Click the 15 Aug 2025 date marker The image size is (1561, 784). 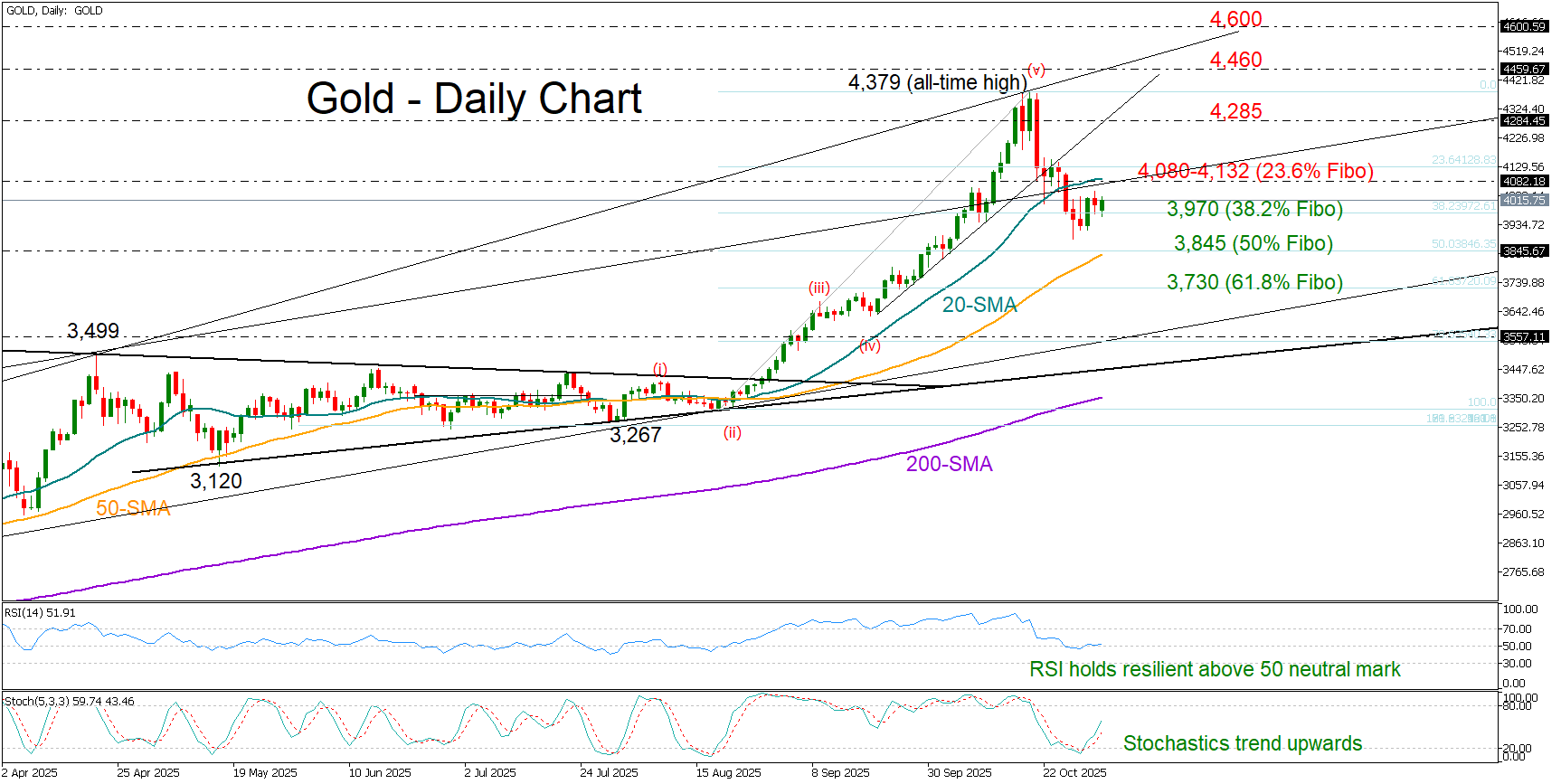(x=728, y=773)
